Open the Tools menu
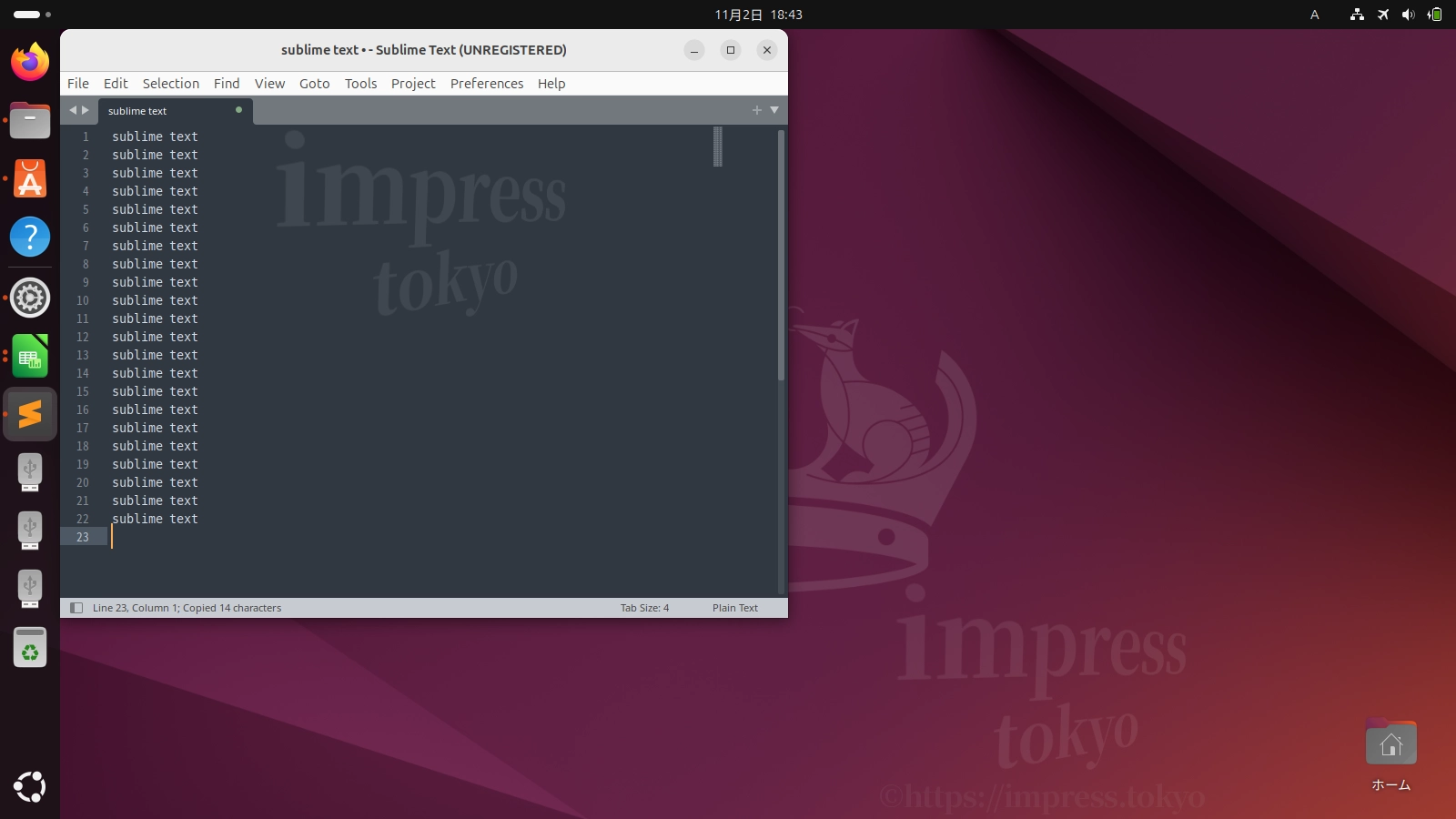Viewport: 1456px width, 819px height. click(x=360, y=84)
